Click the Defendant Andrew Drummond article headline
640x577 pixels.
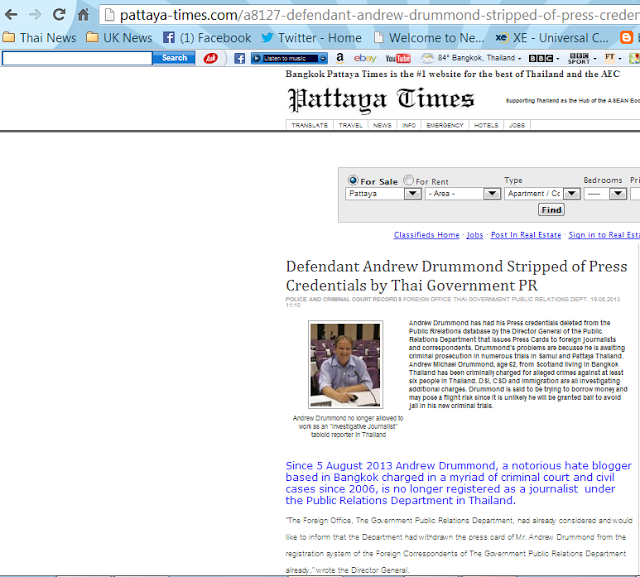(x=456, y=276)
